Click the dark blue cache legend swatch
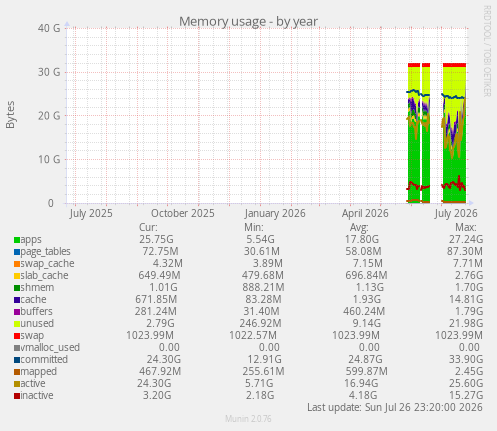 17,300
